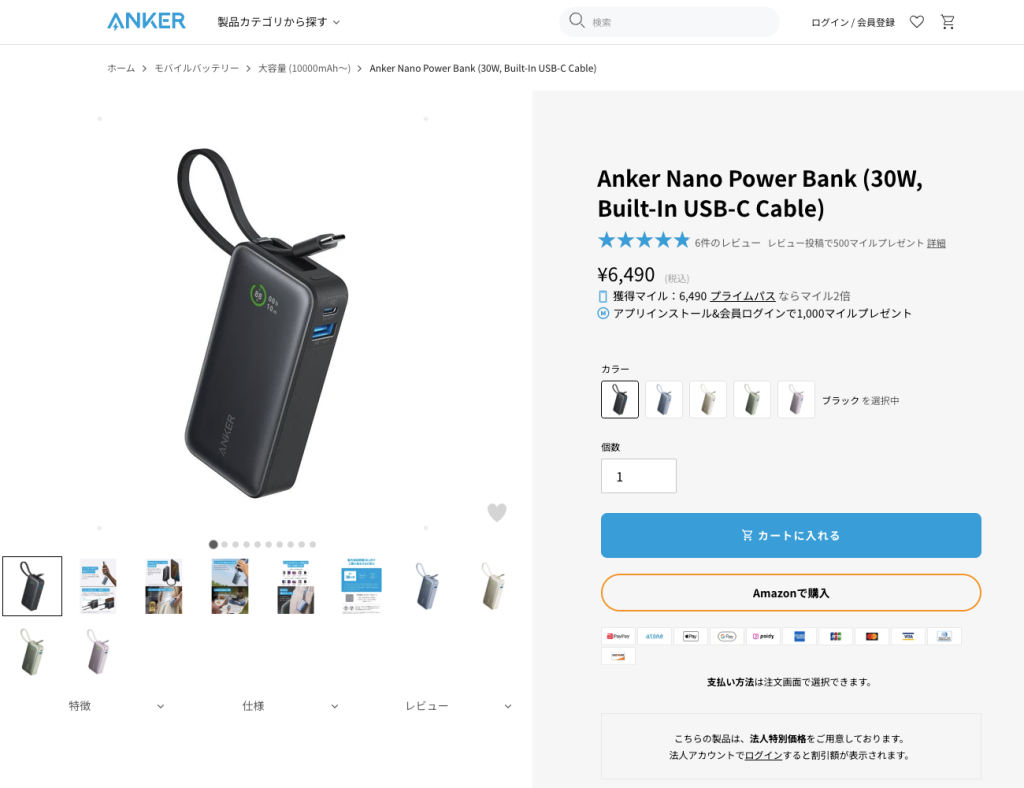
Task: Expand the 仕様 section
Action: click(x=290, y=706)
